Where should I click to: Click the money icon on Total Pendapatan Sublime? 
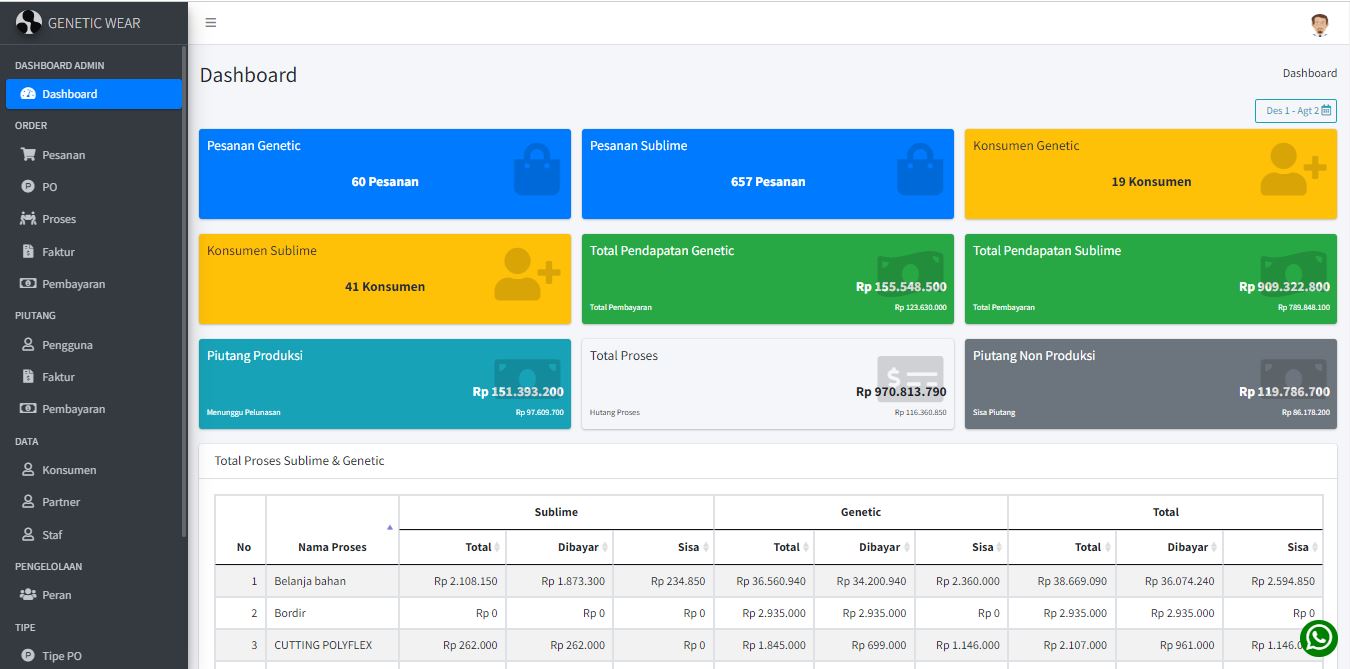[1293, 273]
